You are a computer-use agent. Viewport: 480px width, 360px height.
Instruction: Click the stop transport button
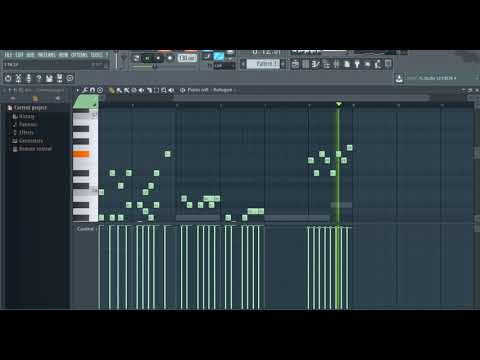pyautogui.click(x=158, y=58)
